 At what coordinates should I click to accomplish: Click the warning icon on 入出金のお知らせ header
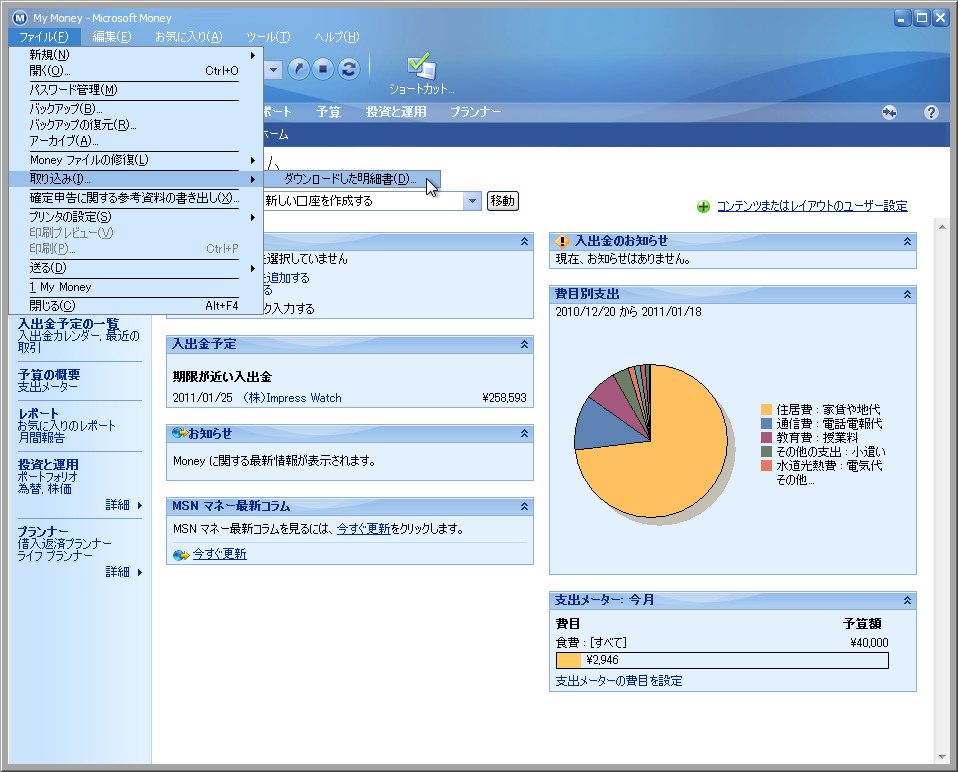point(562,240)
